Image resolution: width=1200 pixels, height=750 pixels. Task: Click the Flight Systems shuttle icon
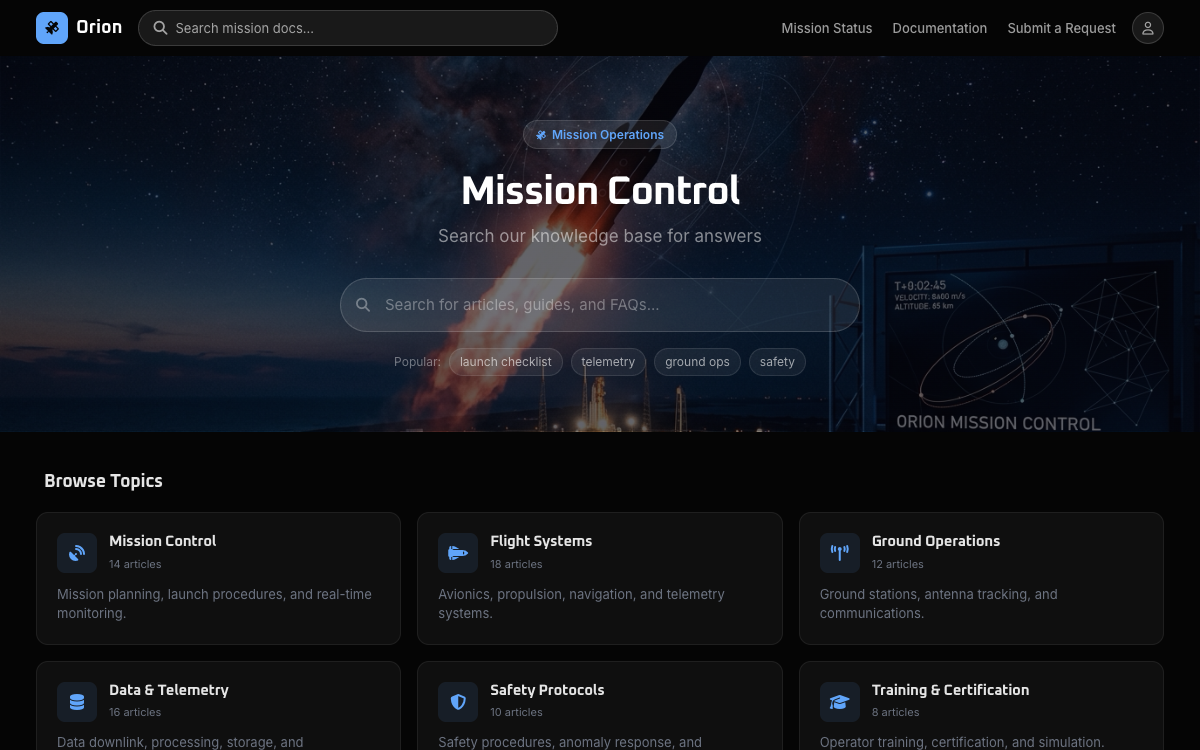coord(458,553)
